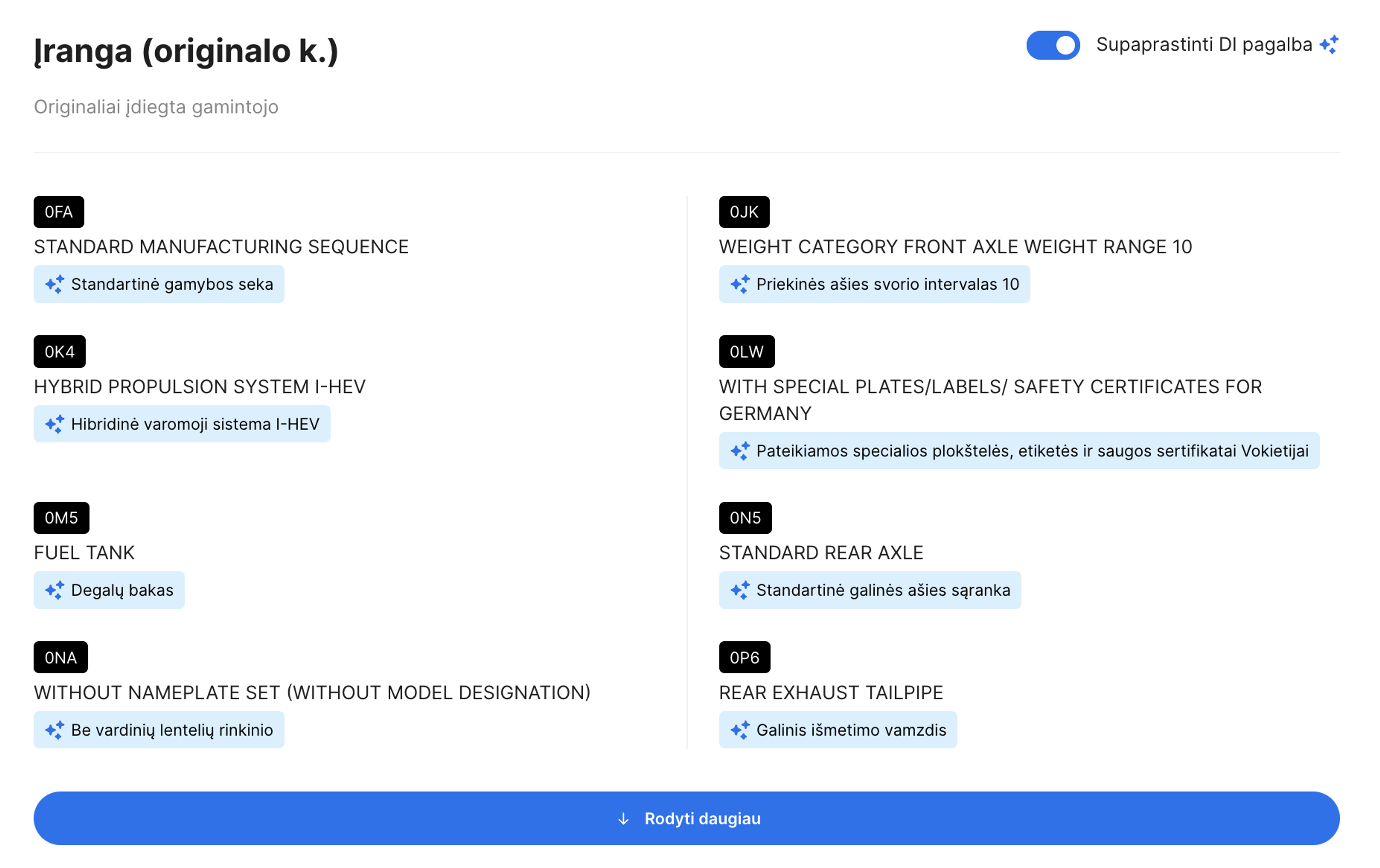
Task: Click the Priekinės ašies svorio intervalas 10 chip
Action: pyautogui.click(x=874, y=284)
